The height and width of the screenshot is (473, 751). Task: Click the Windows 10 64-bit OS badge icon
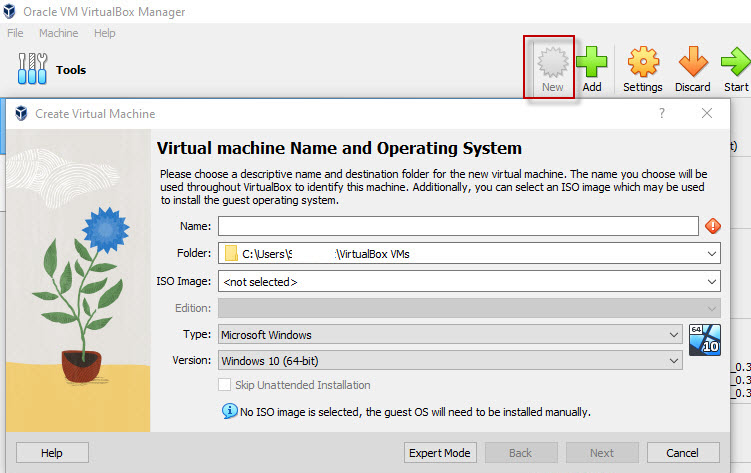[x=705, y=340]
